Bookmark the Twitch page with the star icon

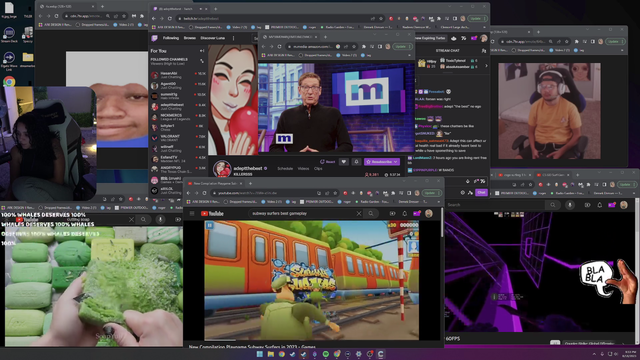pos(381,19)
